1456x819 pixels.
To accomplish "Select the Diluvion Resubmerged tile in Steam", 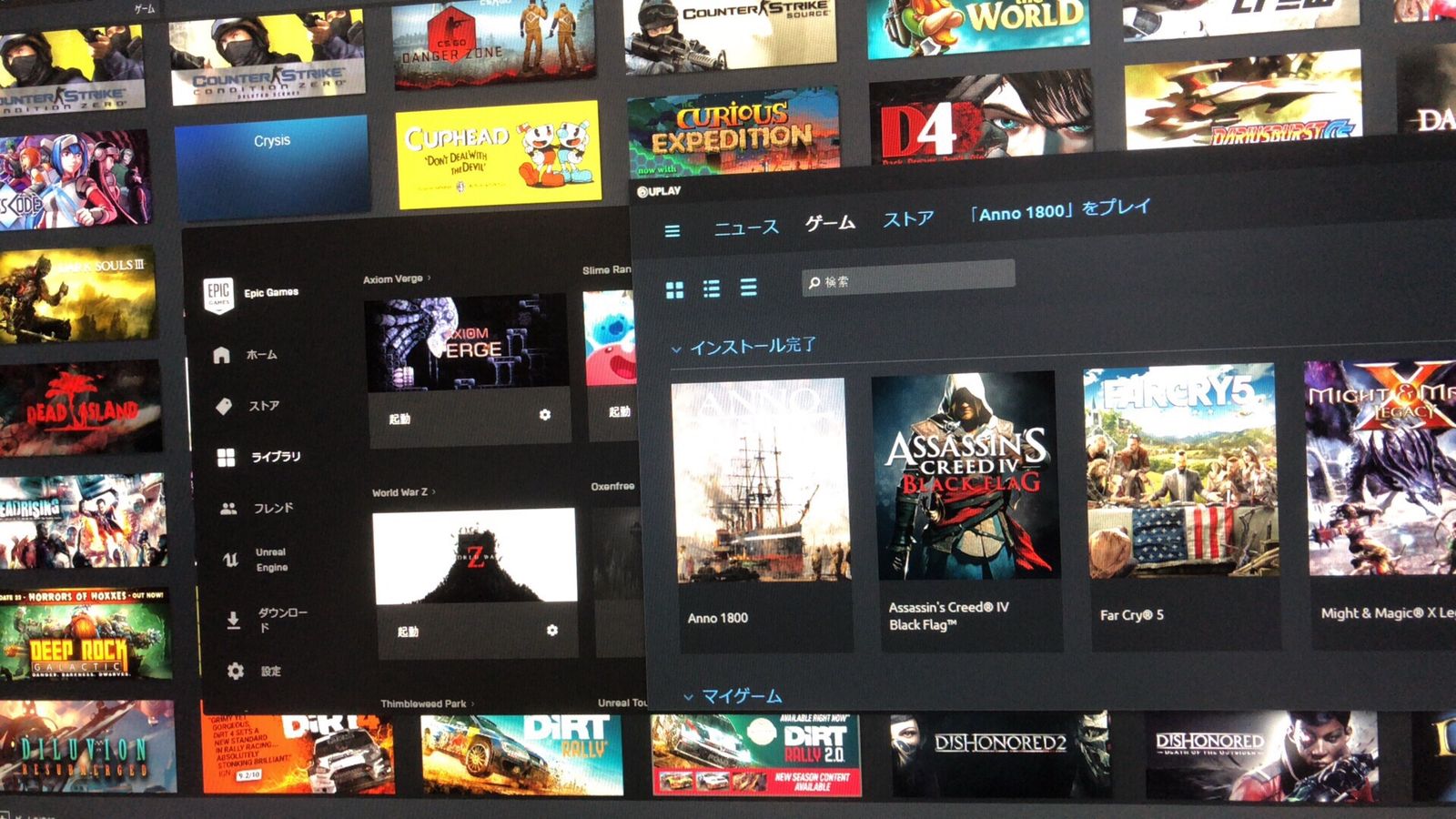I will coord(87,746).
